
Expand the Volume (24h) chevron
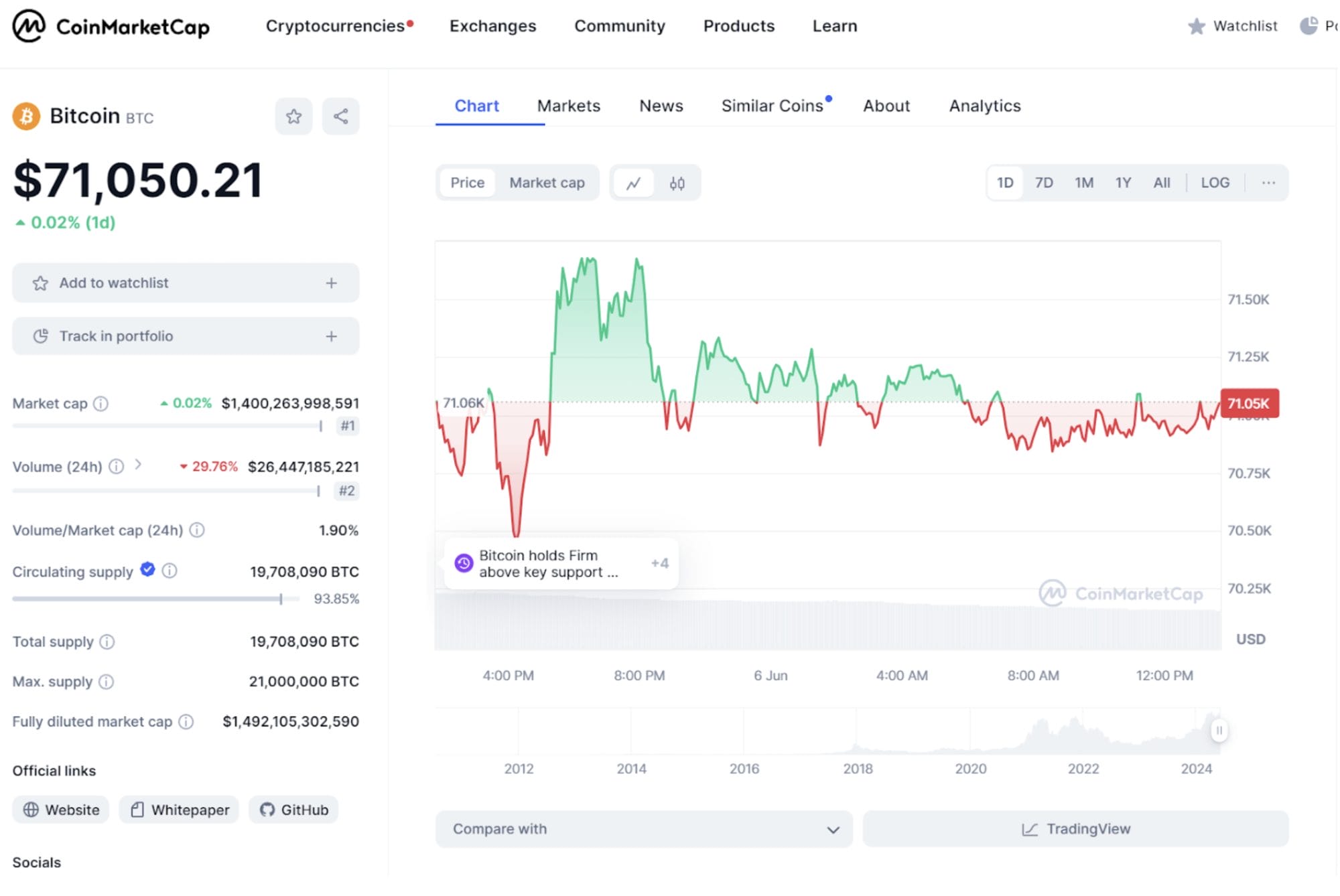[139, 463]
